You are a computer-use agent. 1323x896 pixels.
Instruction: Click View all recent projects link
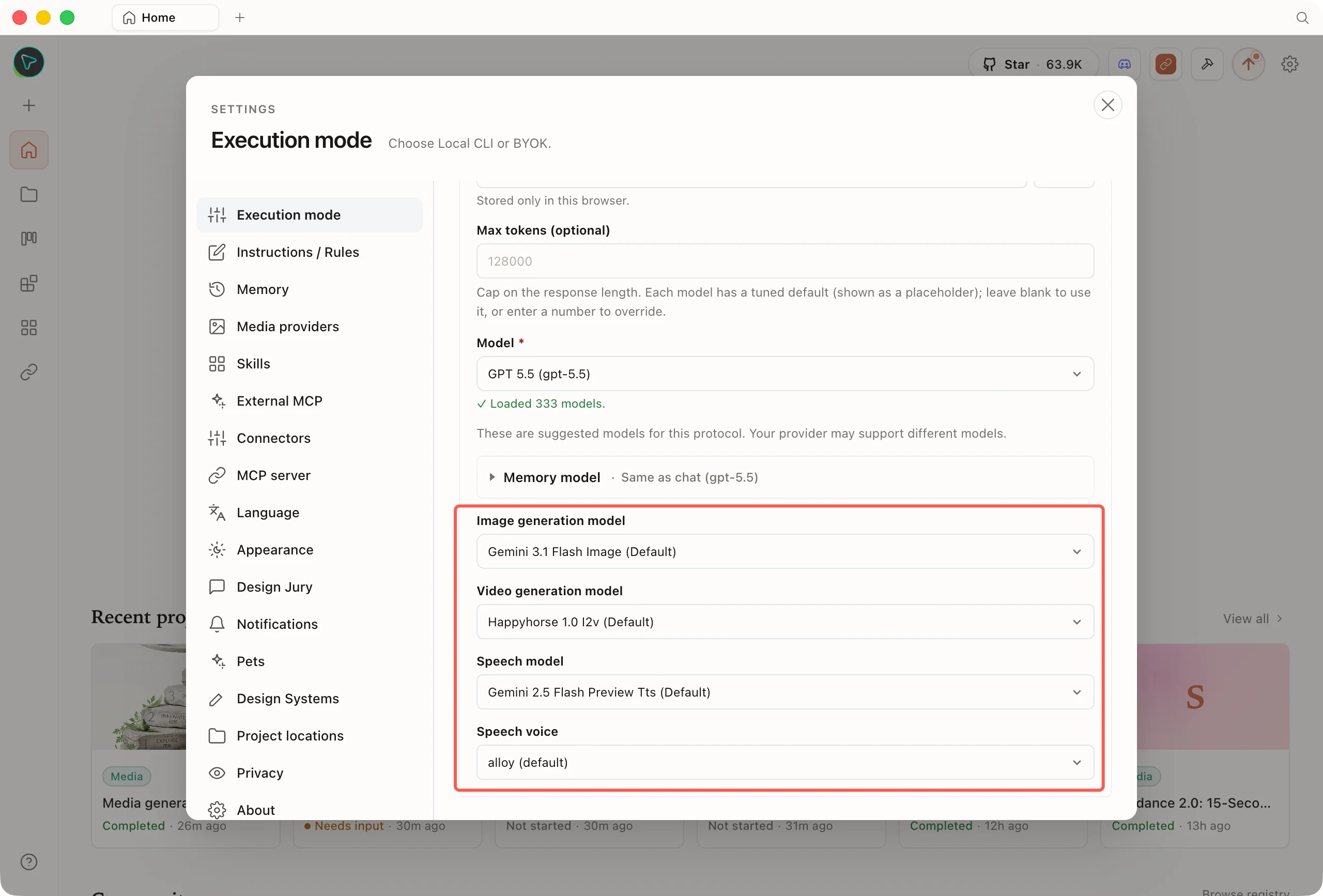click(x=1252, y=619)
